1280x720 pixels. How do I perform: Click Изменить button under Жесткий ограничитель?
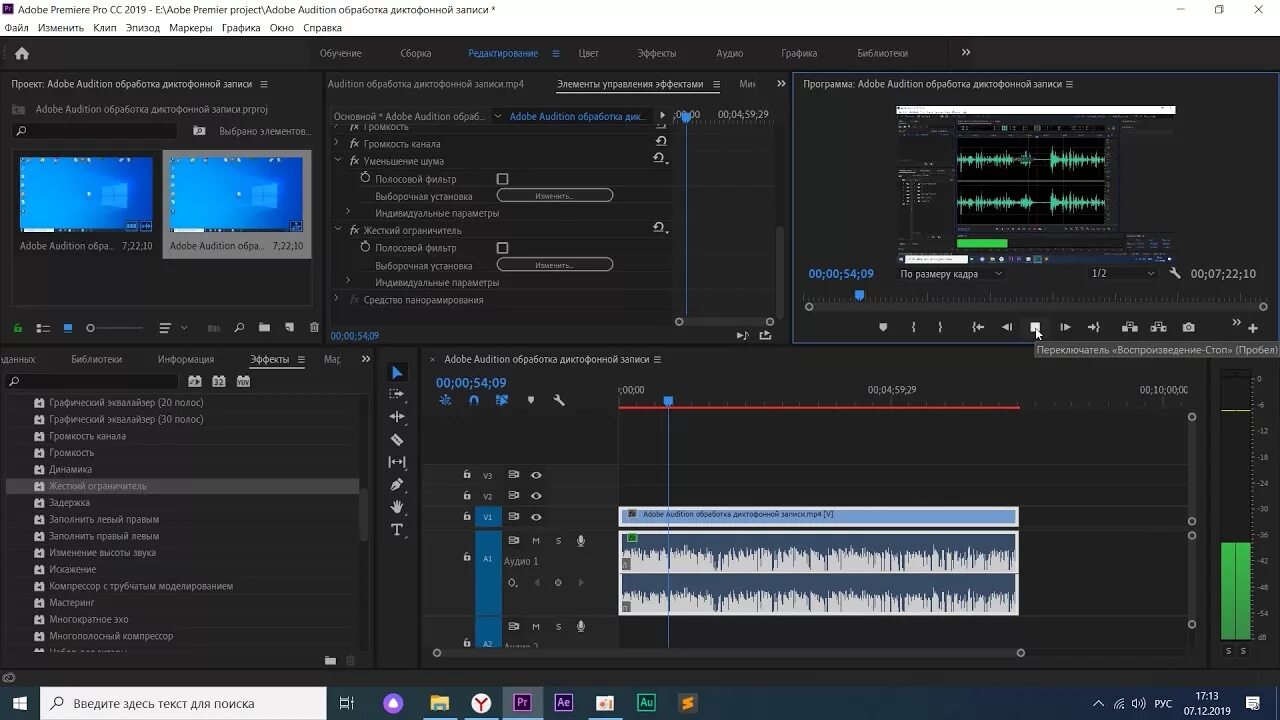555,265
